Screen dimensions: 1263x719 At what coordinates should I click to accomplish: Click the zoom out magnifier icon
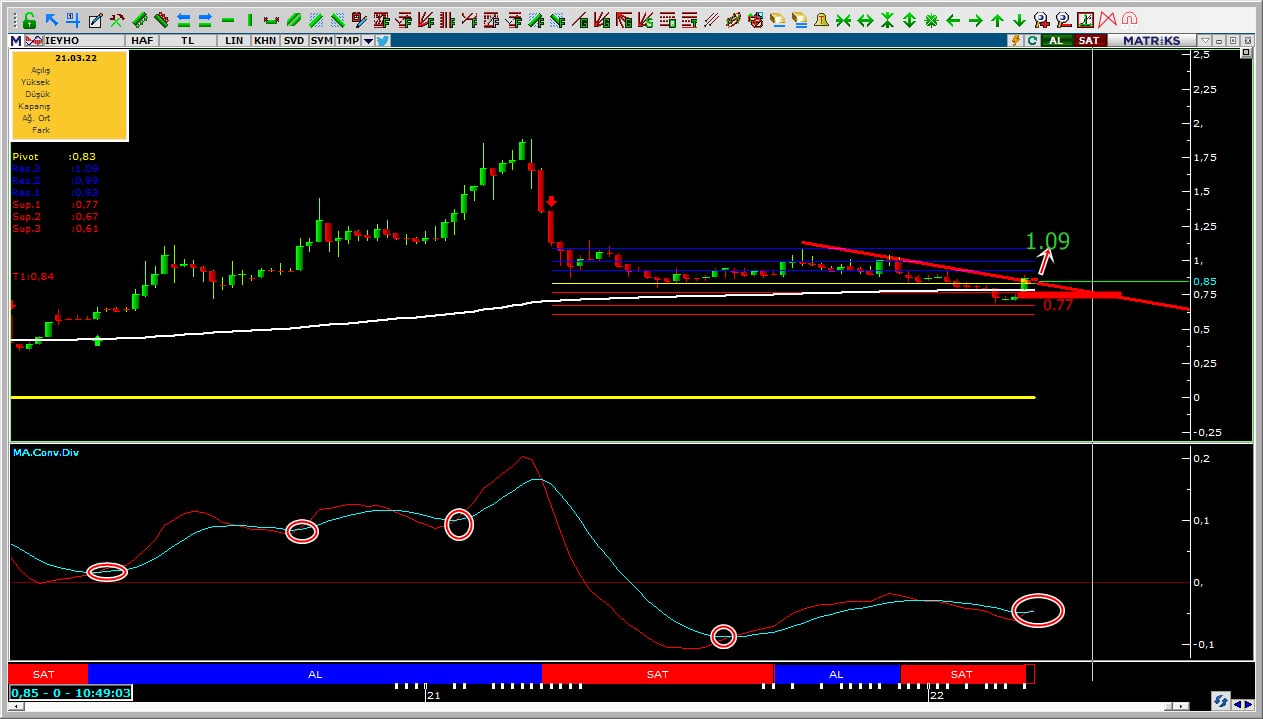tap(1063, 20)
